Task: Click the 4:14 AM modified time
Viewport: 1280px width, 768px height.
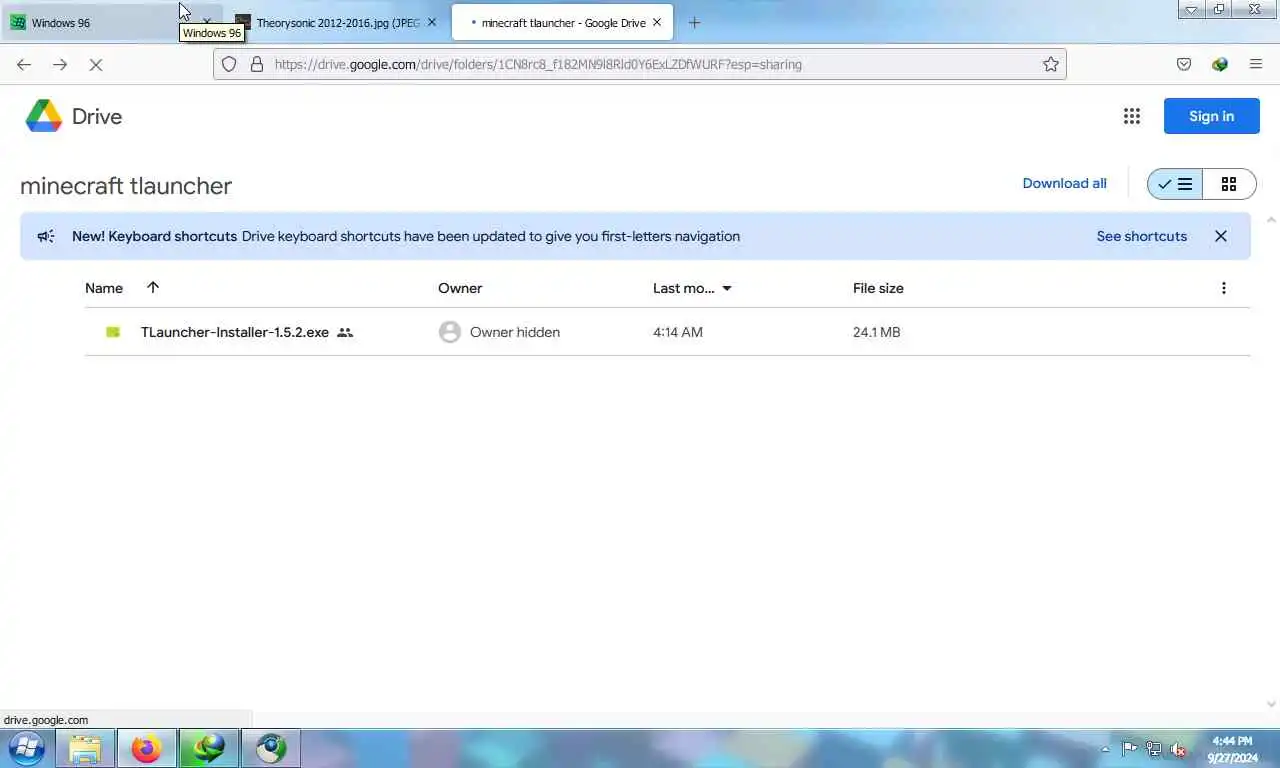Action: click(678, 332)
